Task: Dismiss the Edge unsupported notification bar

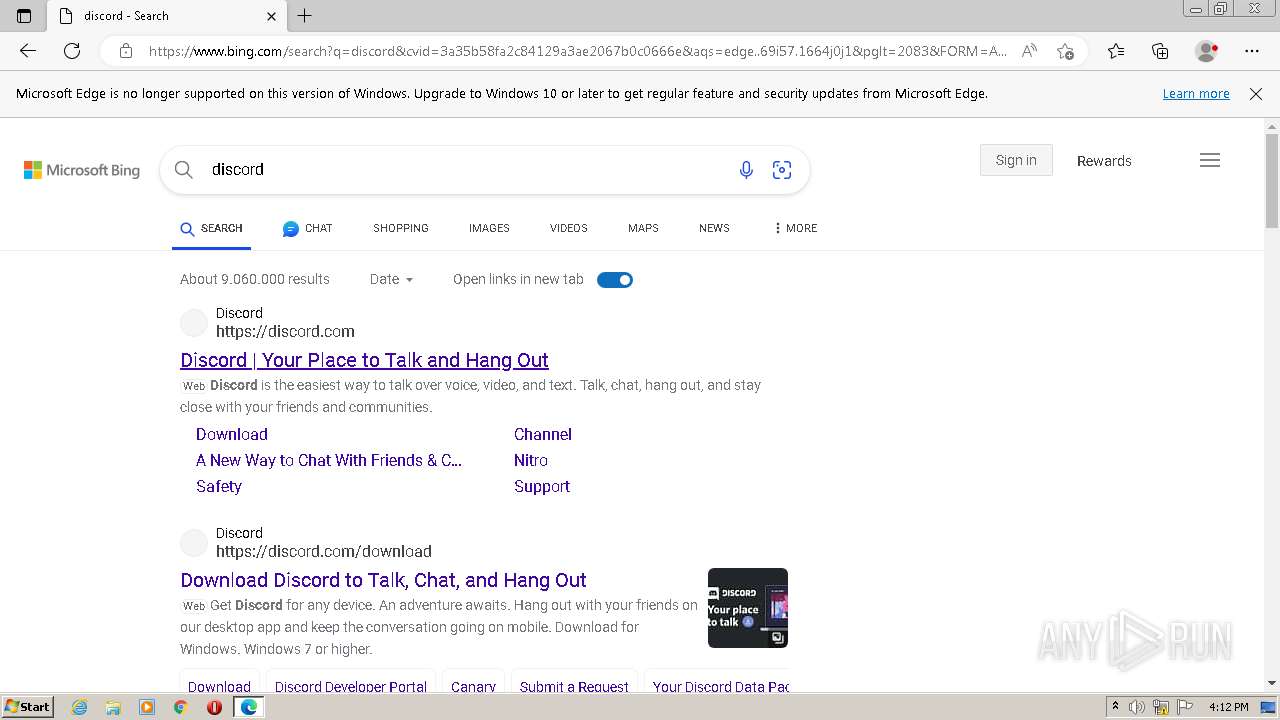Action: pyautogui.click(x=1256, y=94)
